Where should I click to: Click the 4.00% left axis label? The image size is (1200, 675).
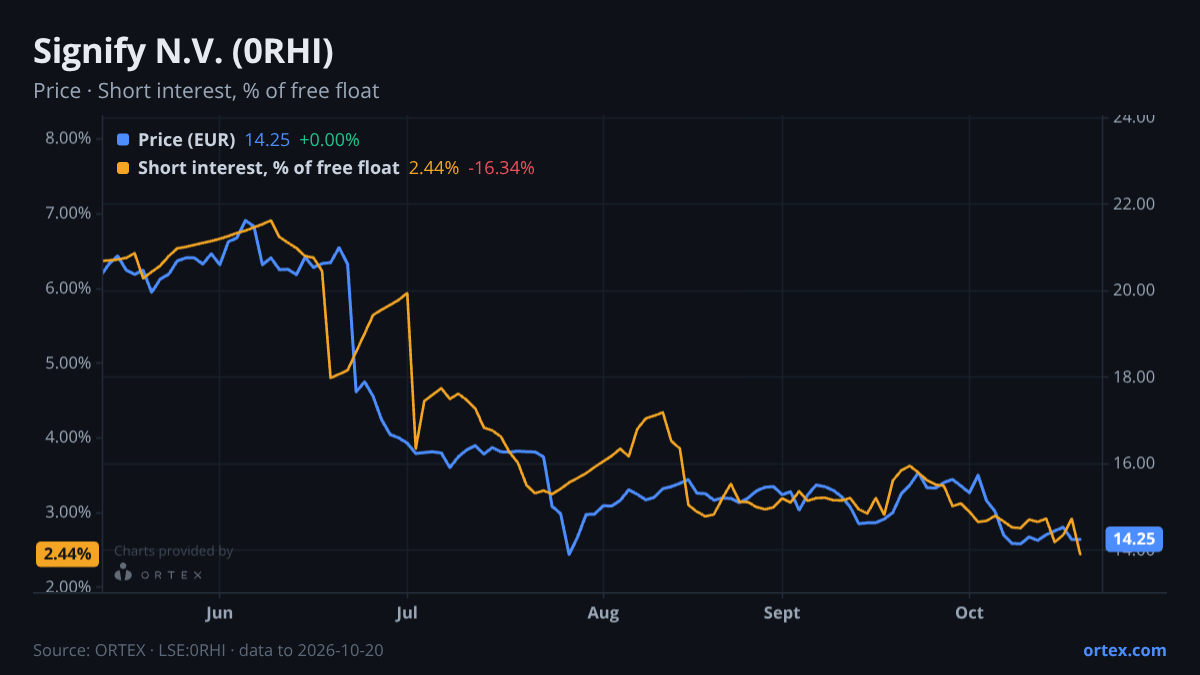point(68,437)
